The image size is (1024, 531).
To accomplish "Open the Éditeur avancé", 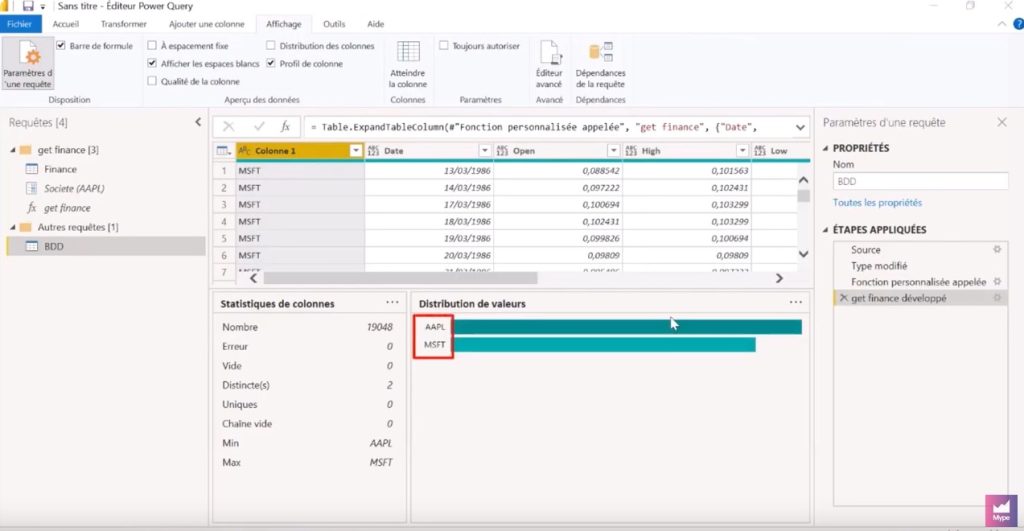I will [549, 63].
